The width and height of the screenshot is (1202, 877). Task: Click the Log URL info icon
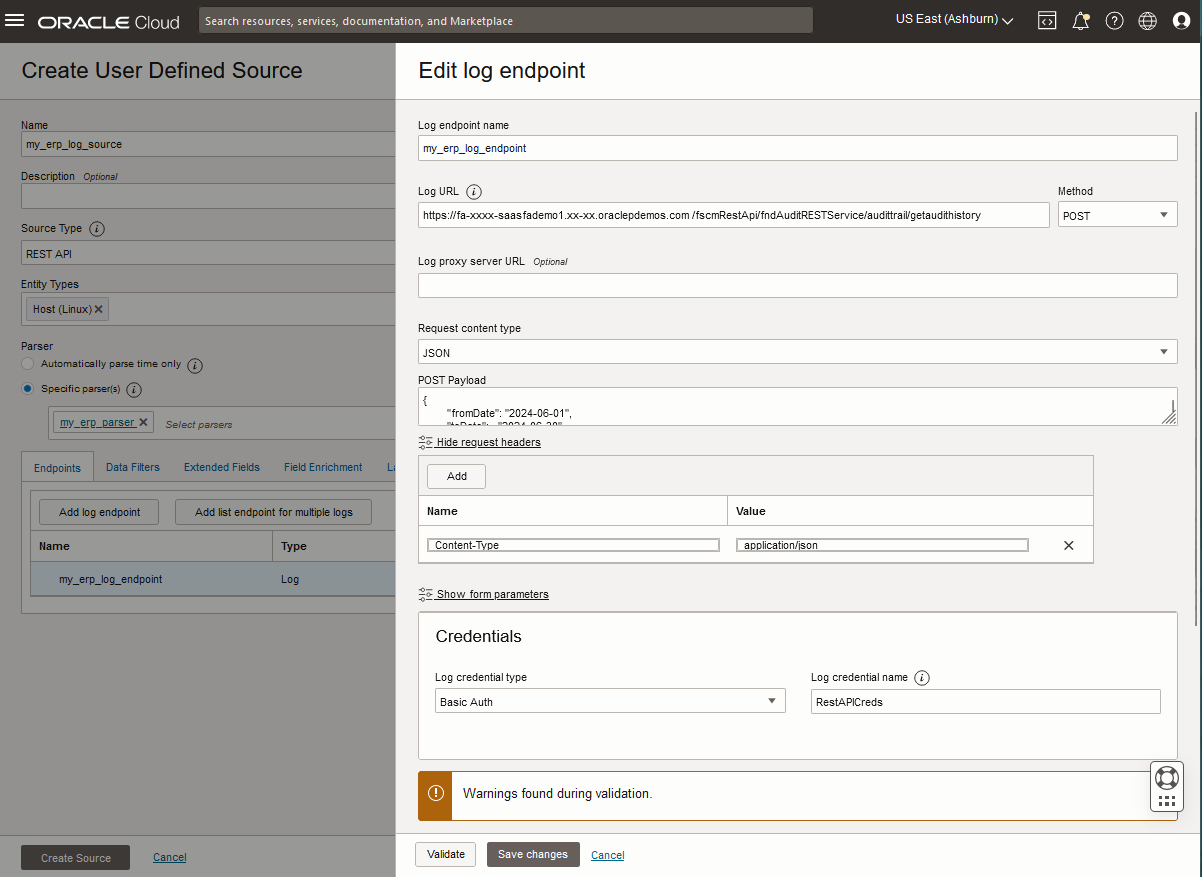click(x=474, y=192)
